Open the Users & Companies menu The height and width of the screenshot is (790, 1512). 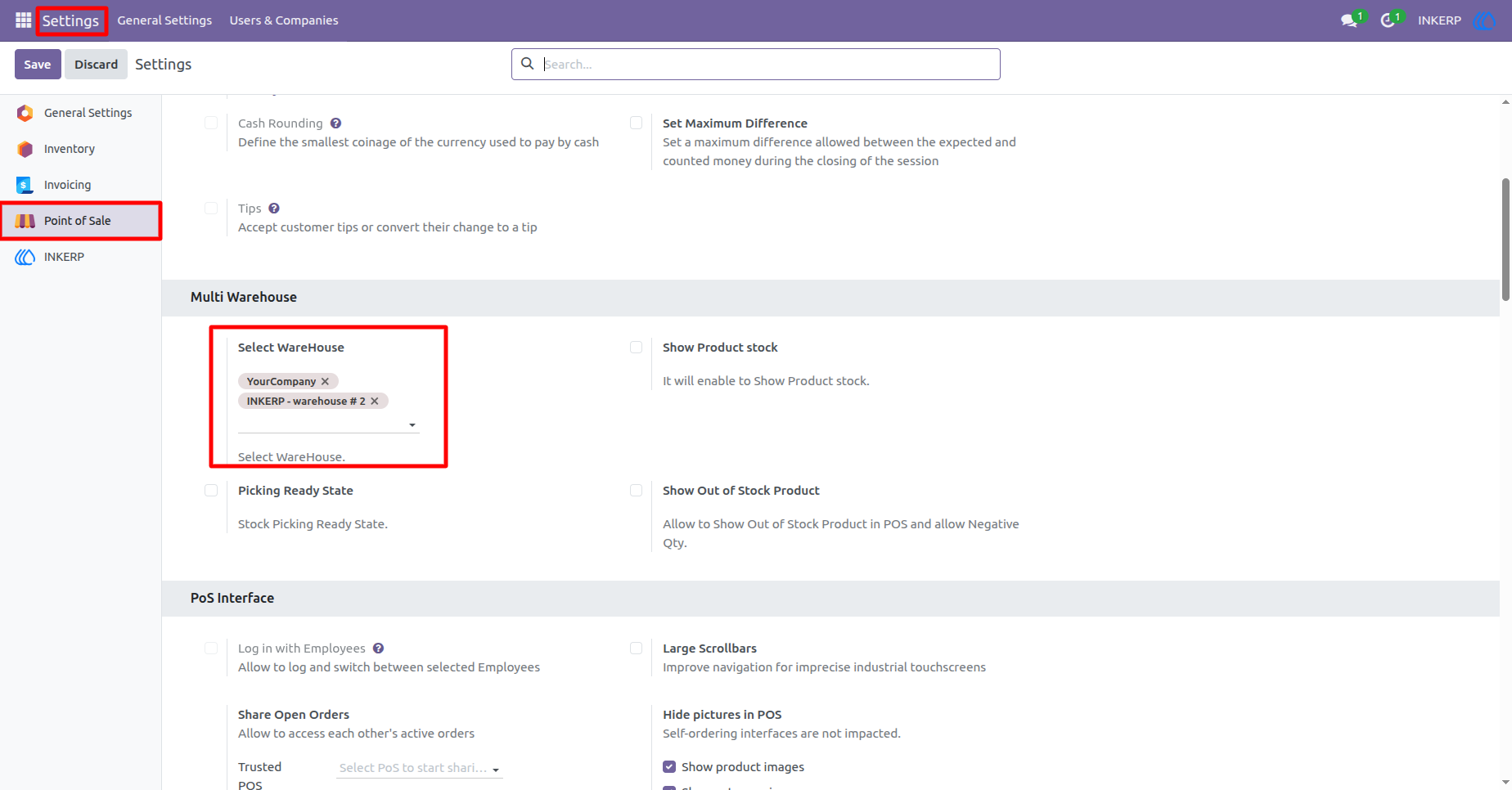pyautogui.click(x=284, y=20)
